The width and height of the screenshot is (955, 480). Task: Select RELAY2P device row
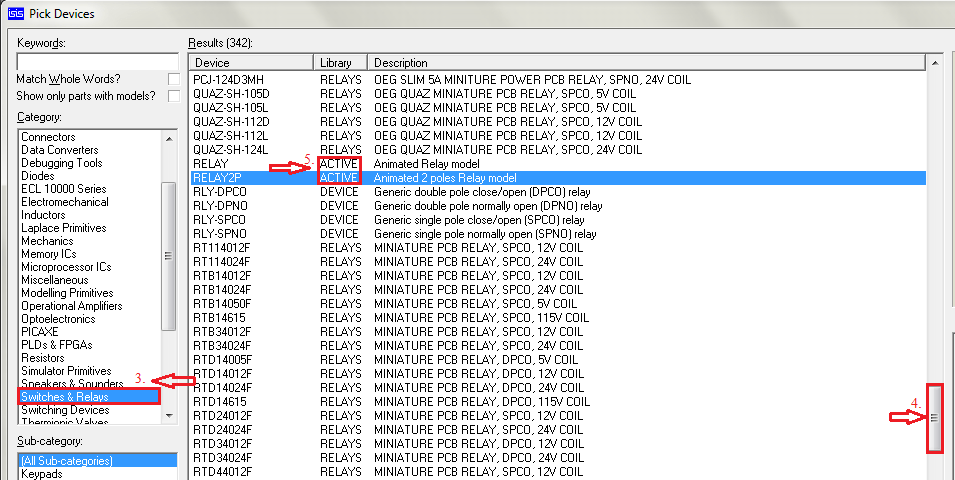557,178
